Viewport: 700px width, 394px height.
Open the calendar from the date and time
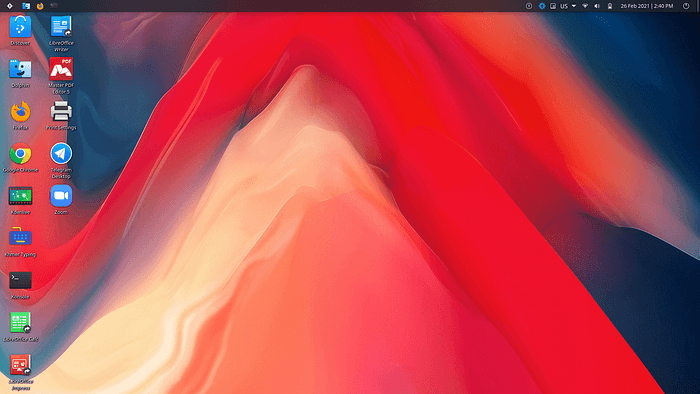tap(647, 6)
